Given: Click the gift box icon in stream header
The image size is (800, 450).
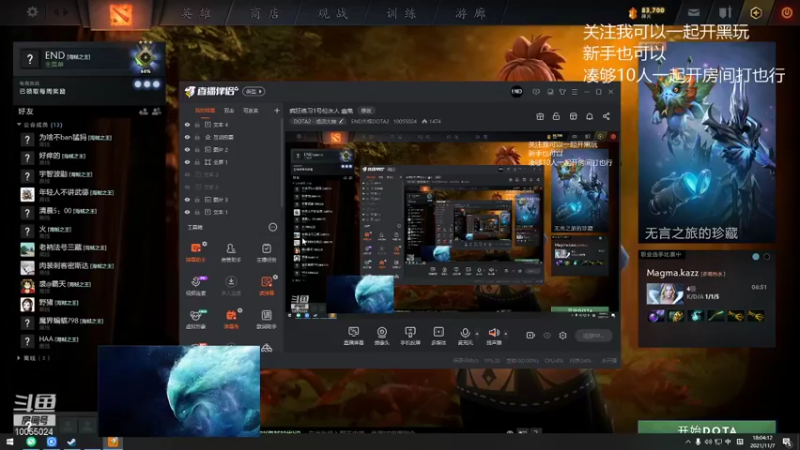Looking at the screenshot, I should coord(540,116).
